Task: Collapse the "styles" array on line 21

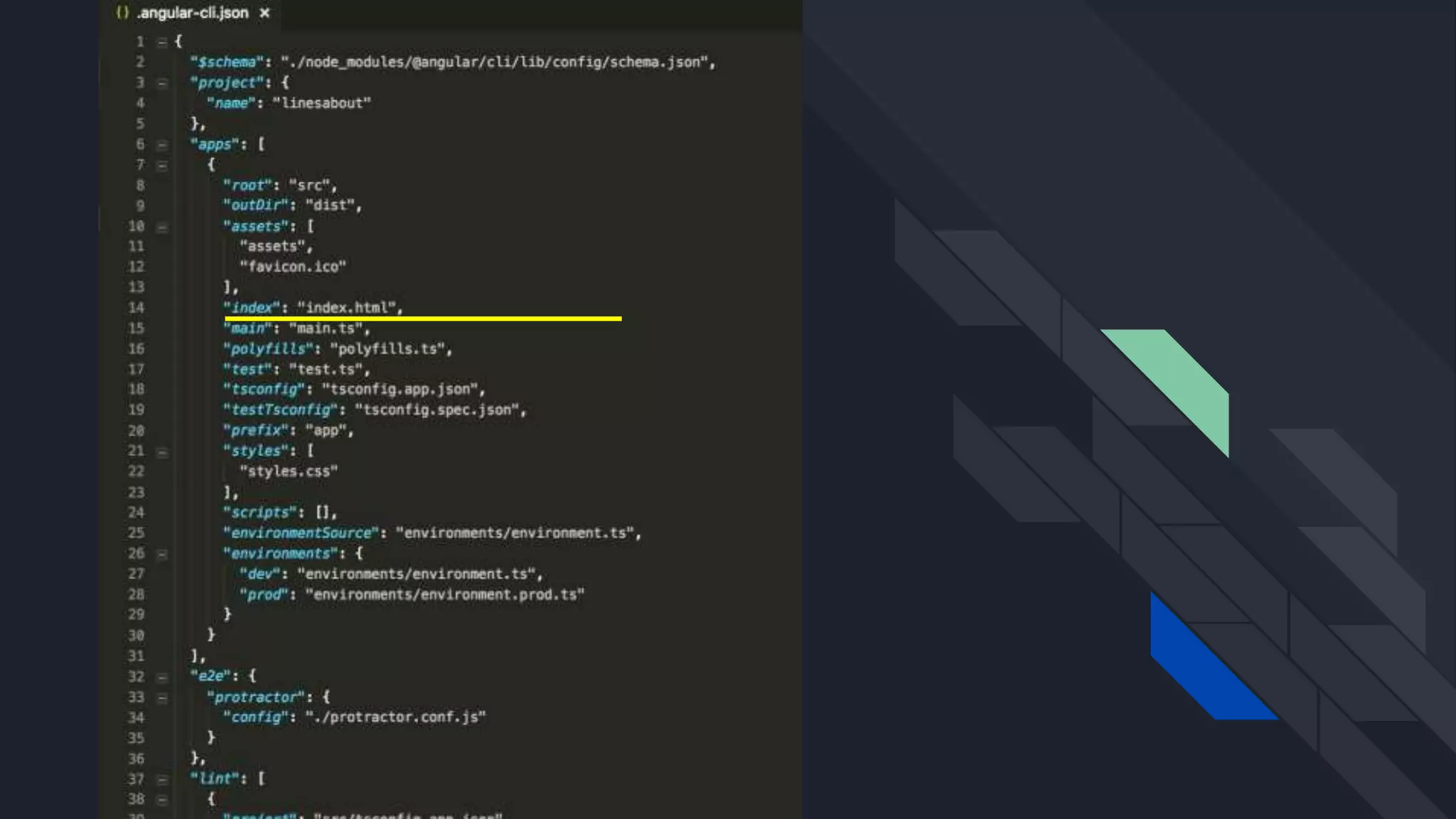Action: point(162,451)
